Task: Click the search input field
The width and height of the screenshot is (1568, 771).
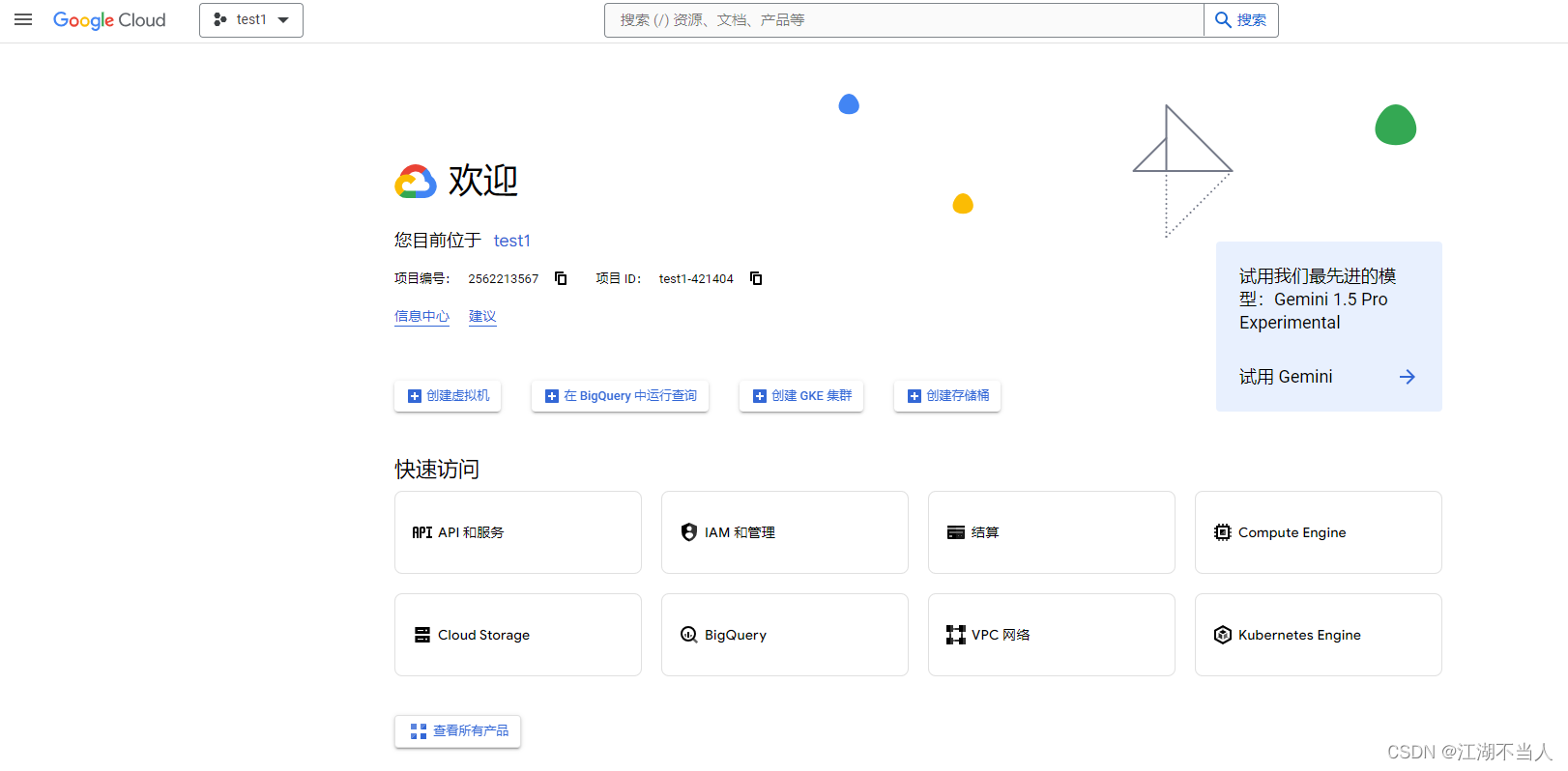Action: pos(904,20)
